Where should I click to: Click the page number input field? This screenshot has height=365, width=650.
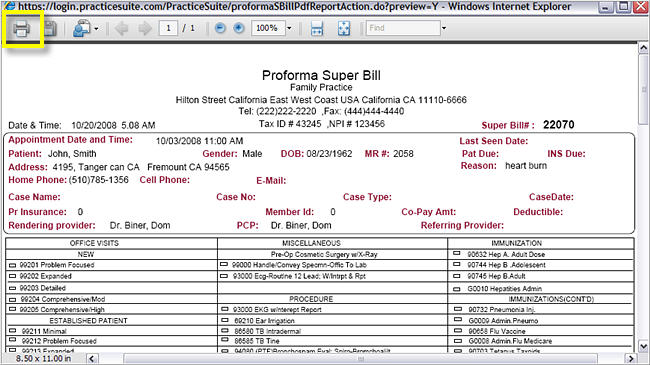pos(168,28)
